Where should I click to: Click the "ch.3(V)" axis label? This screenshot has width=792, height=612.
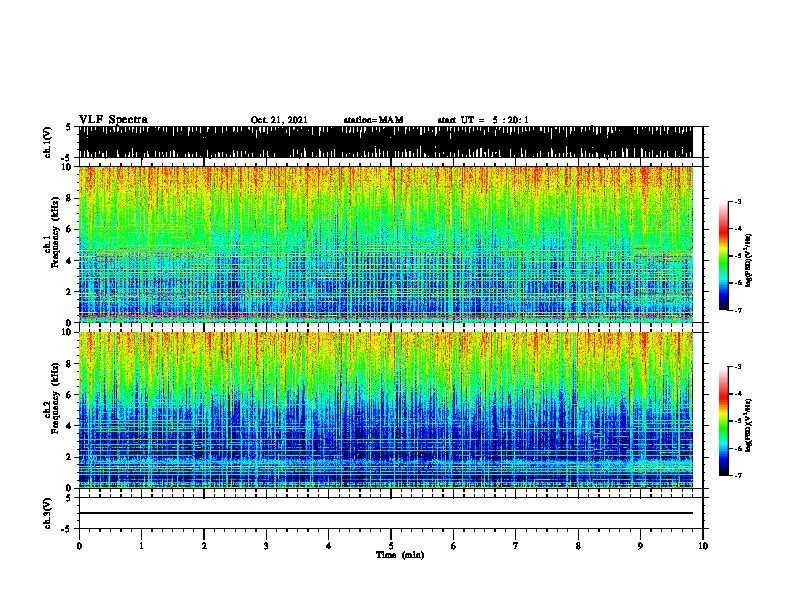tap(47, 513)
